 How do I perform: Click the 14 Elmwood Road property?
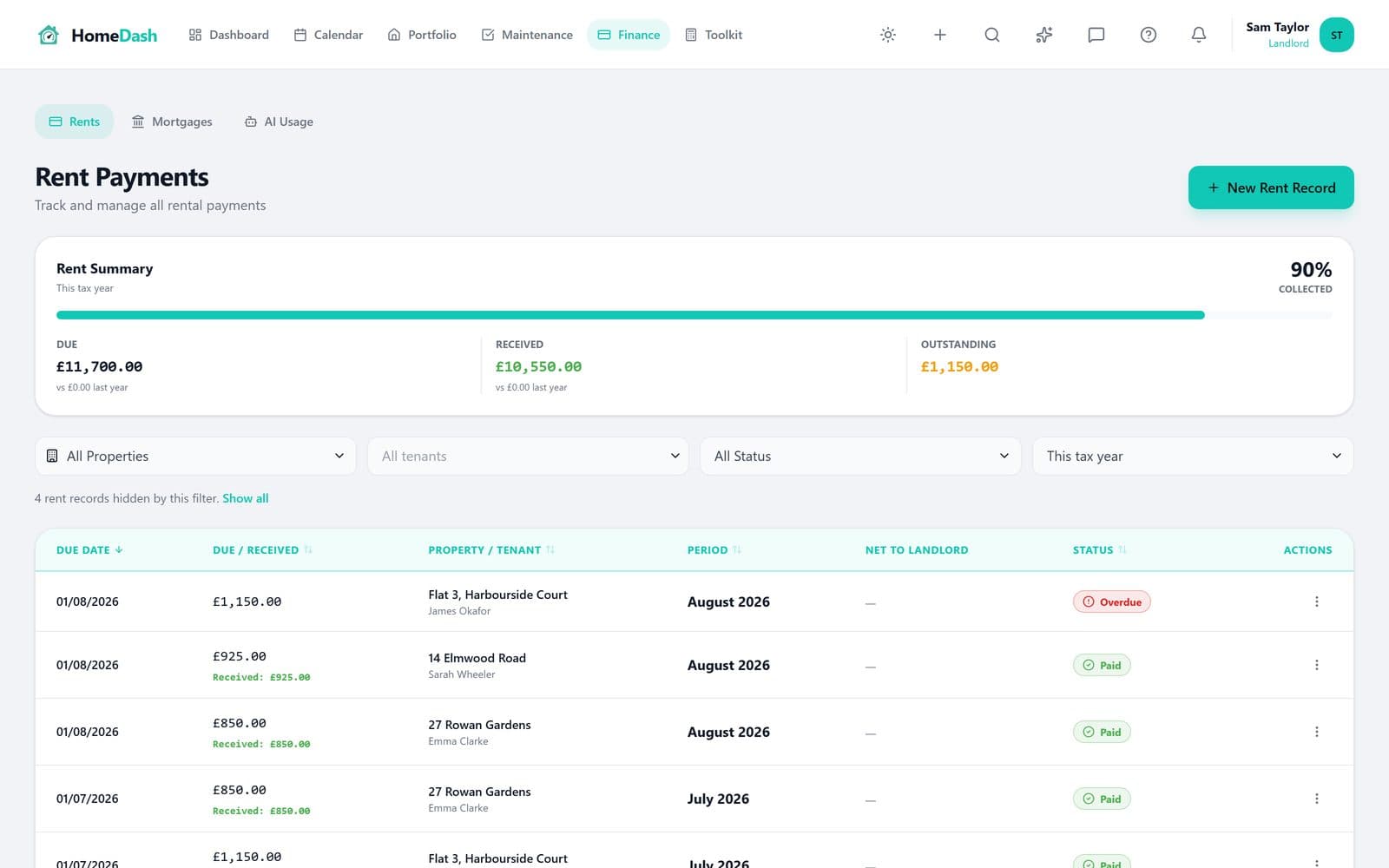click(477, 658)
